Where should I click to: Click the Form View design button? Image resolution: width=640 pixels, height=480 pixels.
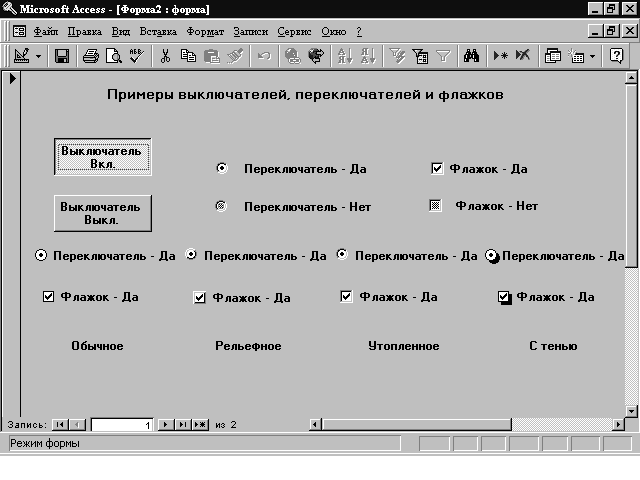click(22, 56)
